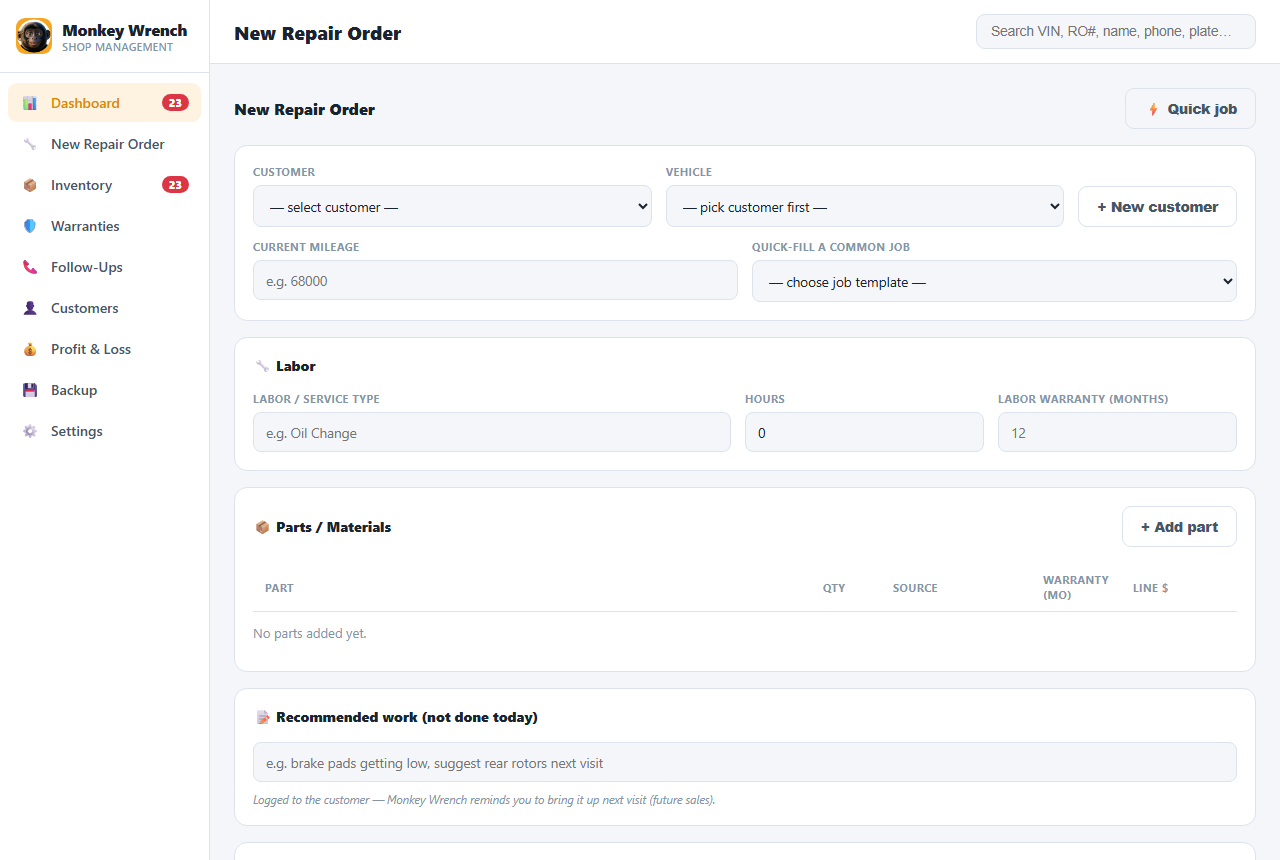Click the Customers person icon
The image size is (1280, 860).
click(x=30, y=308)
